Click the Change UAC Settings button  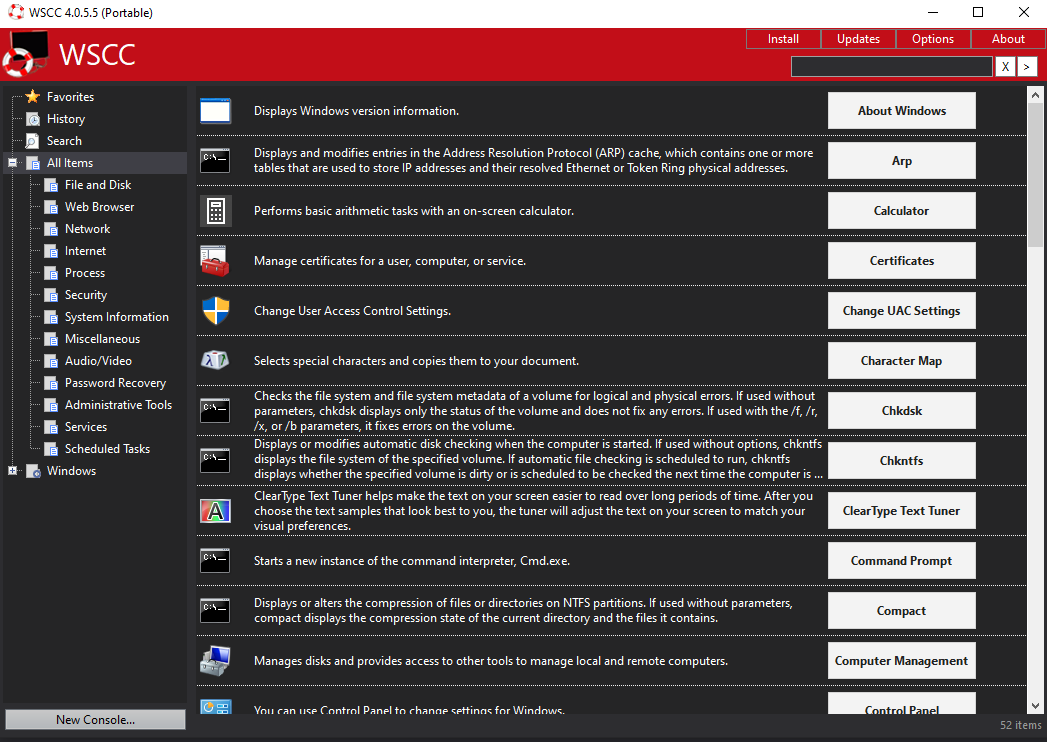901,311
